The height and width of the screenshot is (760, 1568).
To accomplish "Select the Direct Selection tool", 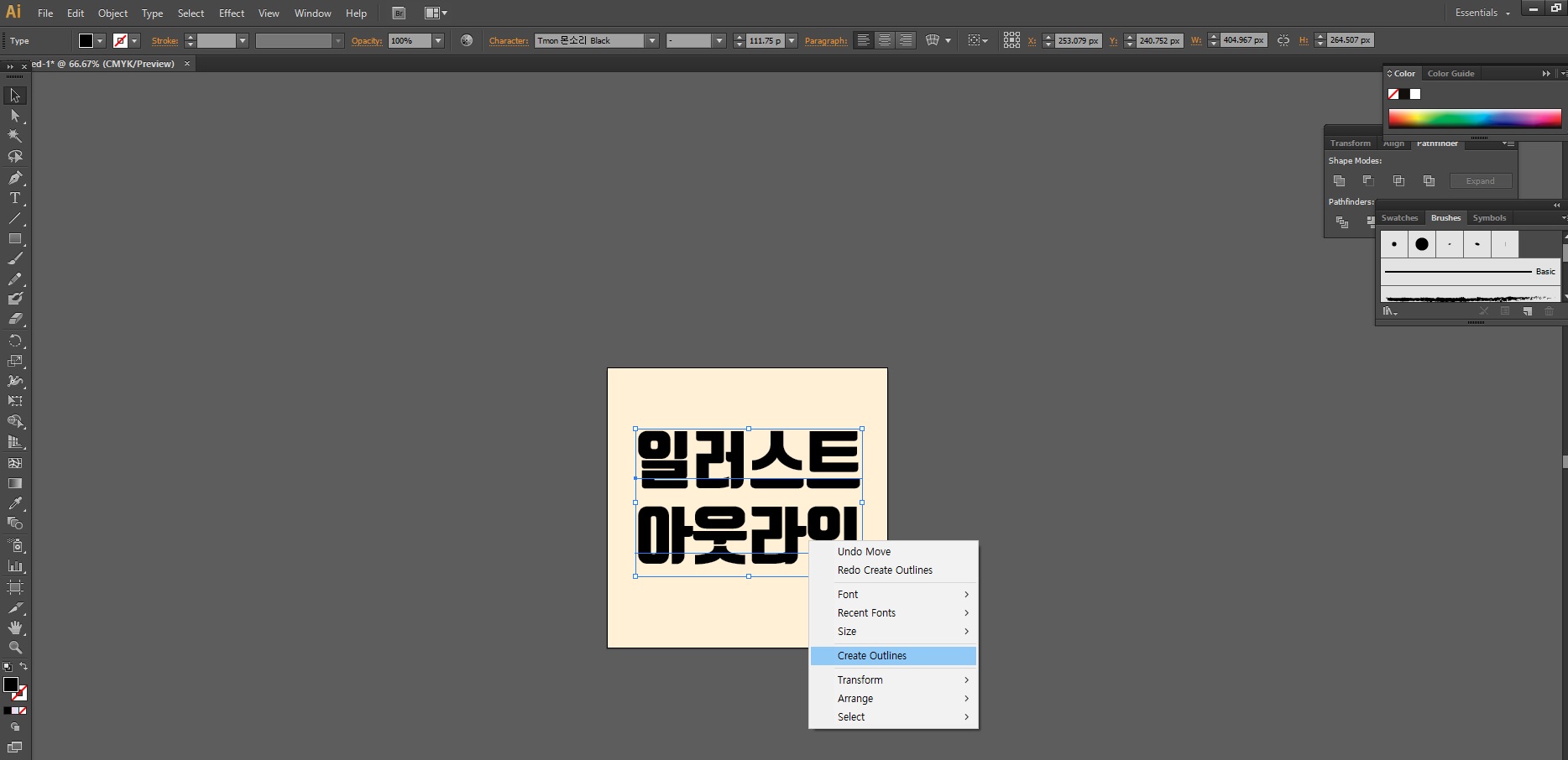I will (x=15, y=116).
